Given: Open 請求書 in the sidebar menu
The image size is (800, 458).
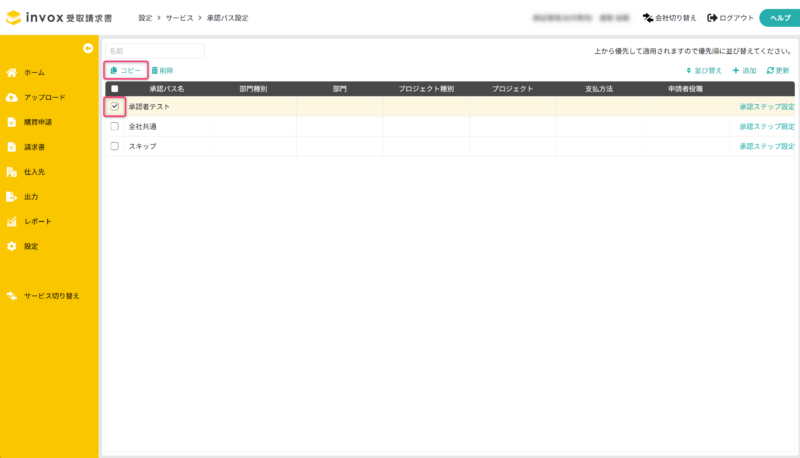Looking at the screenshot, I should (x=34, y=147).
